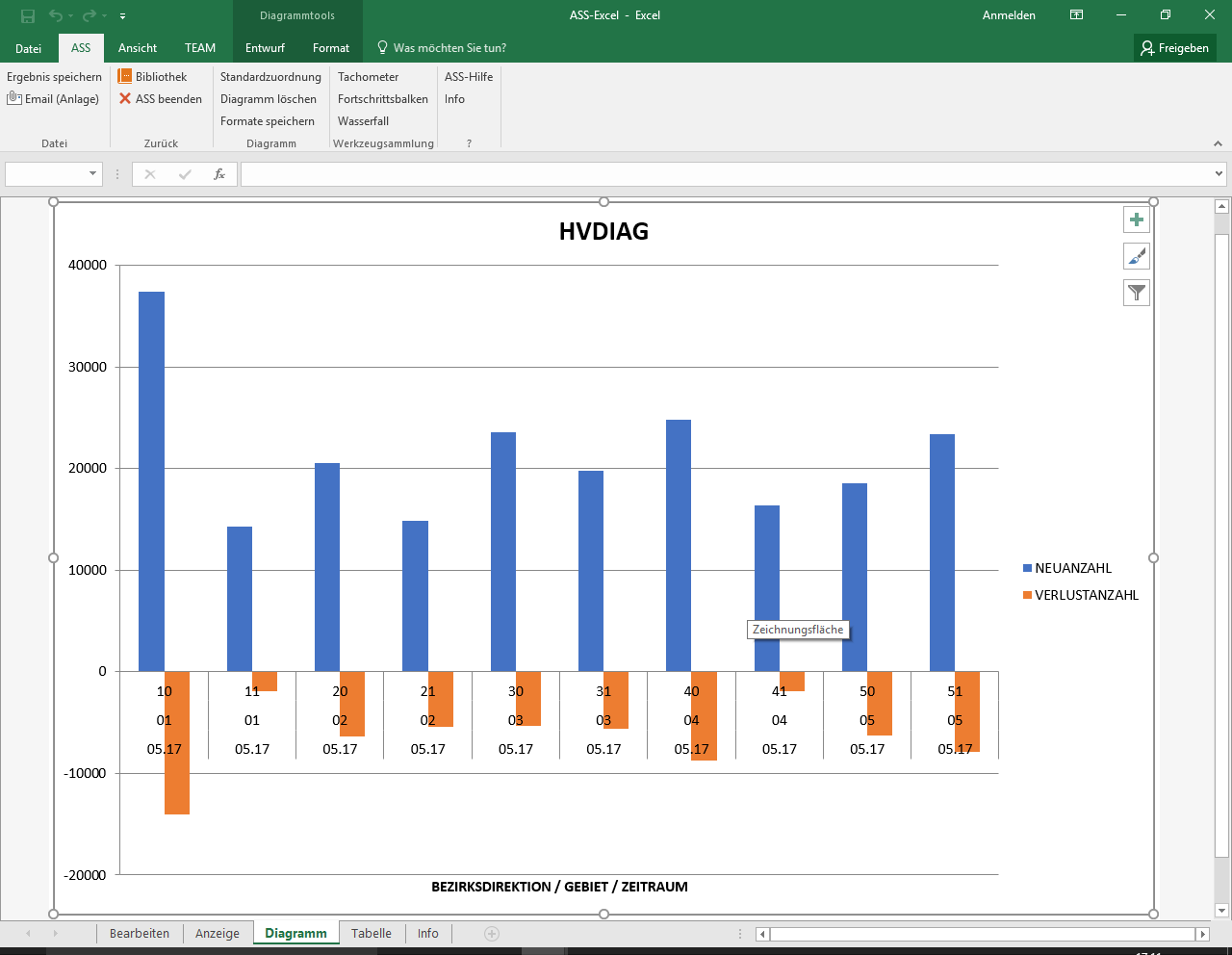Click the Bibliothek library icon

tap(125, 76)
